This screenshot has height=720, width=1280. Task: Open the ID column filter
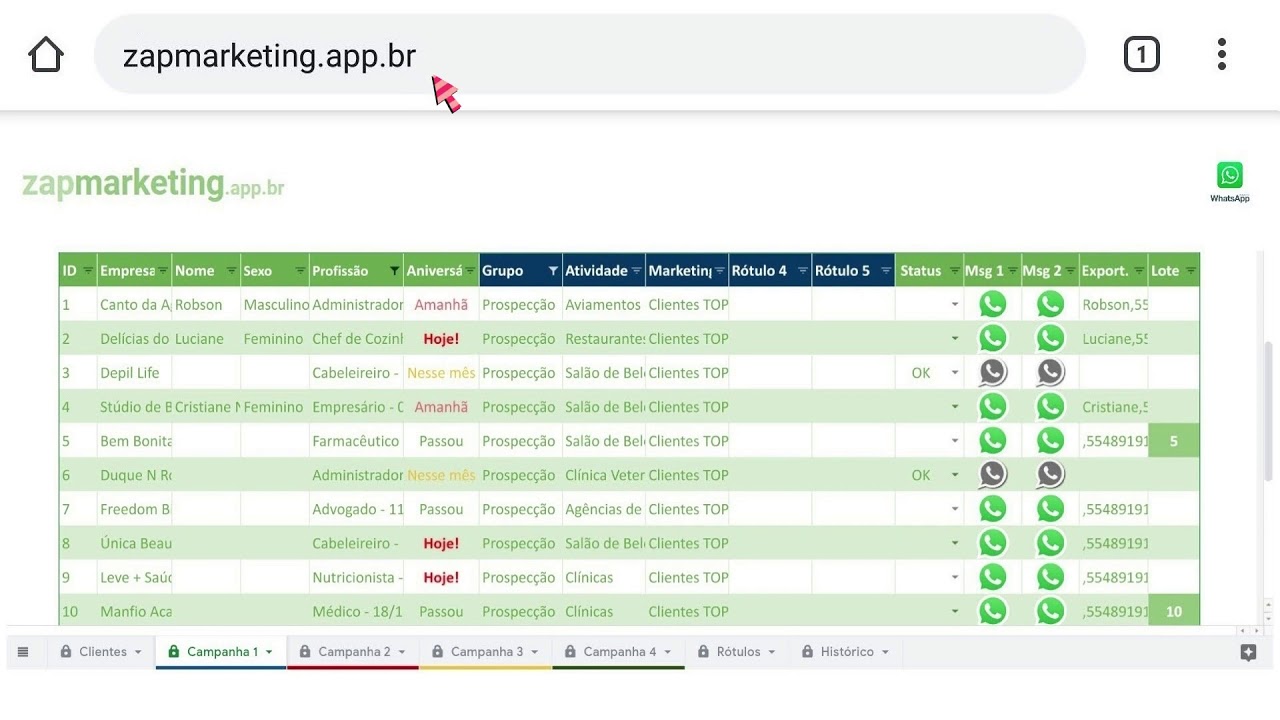(88, 271)
